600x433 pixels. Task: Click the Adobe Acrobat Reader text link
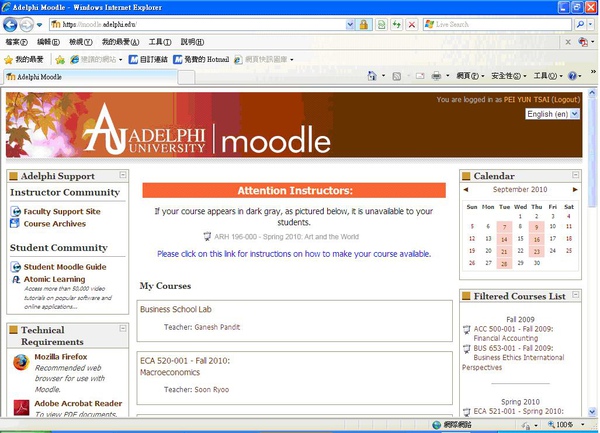click(x=78, y=404)
